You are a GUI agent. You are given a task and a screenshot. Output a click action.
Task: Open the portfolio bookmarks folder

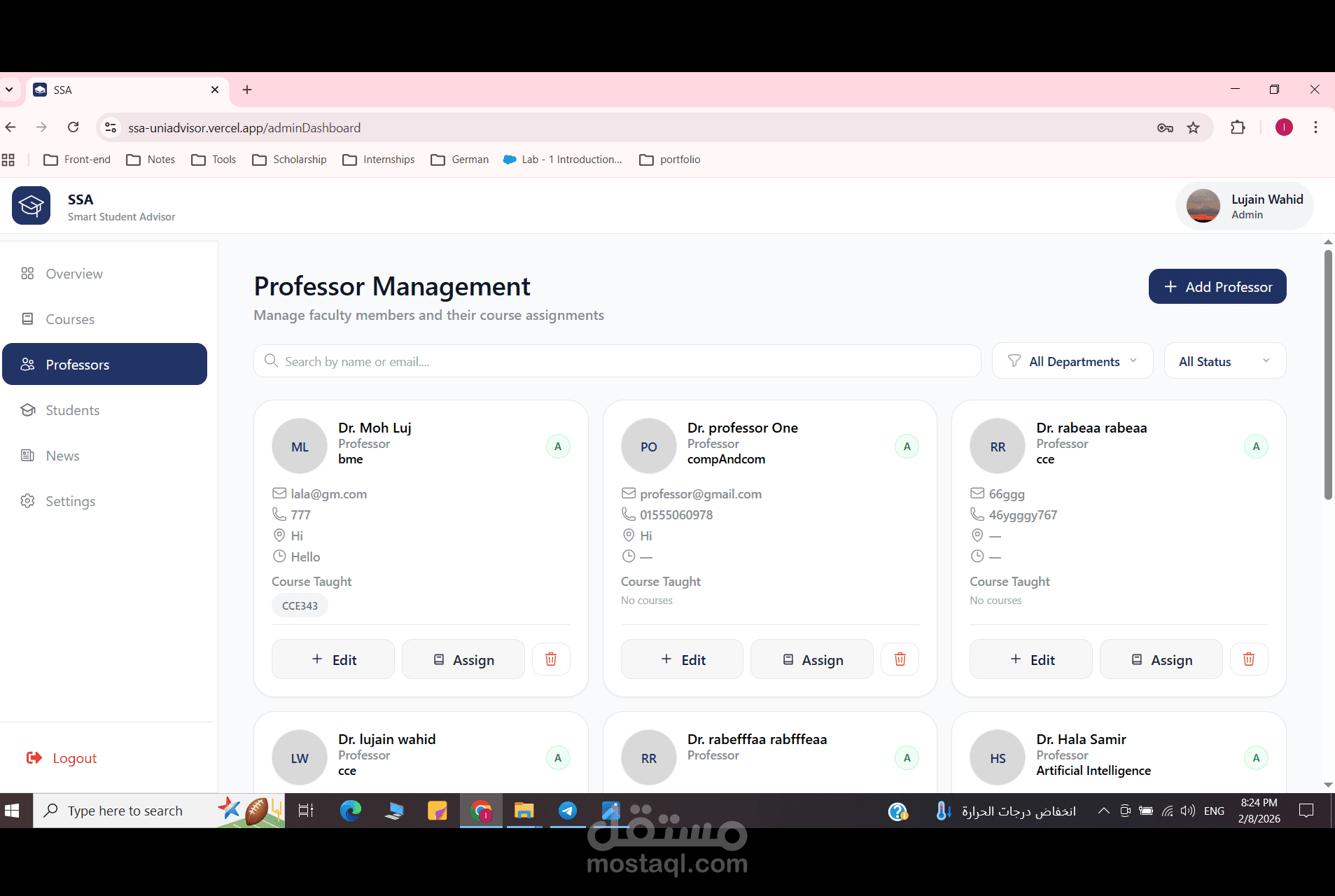click(670, 160)
